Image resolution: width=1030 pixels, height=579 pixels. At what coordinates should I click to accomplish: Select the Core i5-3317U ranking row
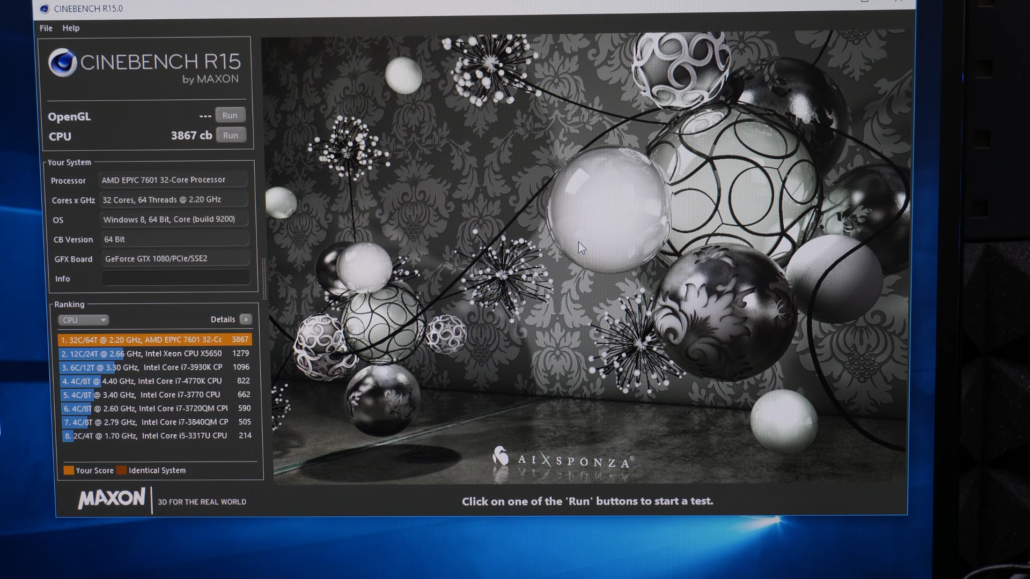tap(155, 436)
